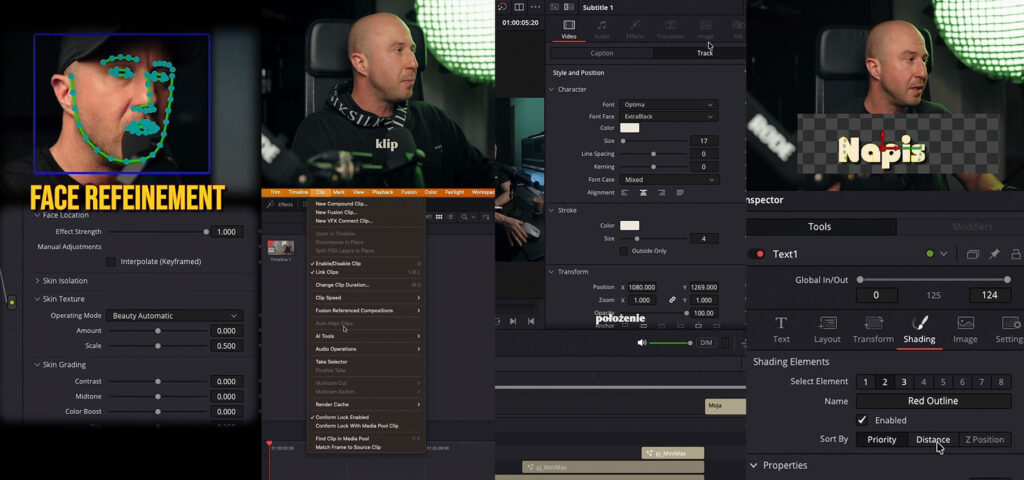The image size is (1024, 480).
Task: Toggle the Outside Only stroke checkbox
Action: [624, 251]
